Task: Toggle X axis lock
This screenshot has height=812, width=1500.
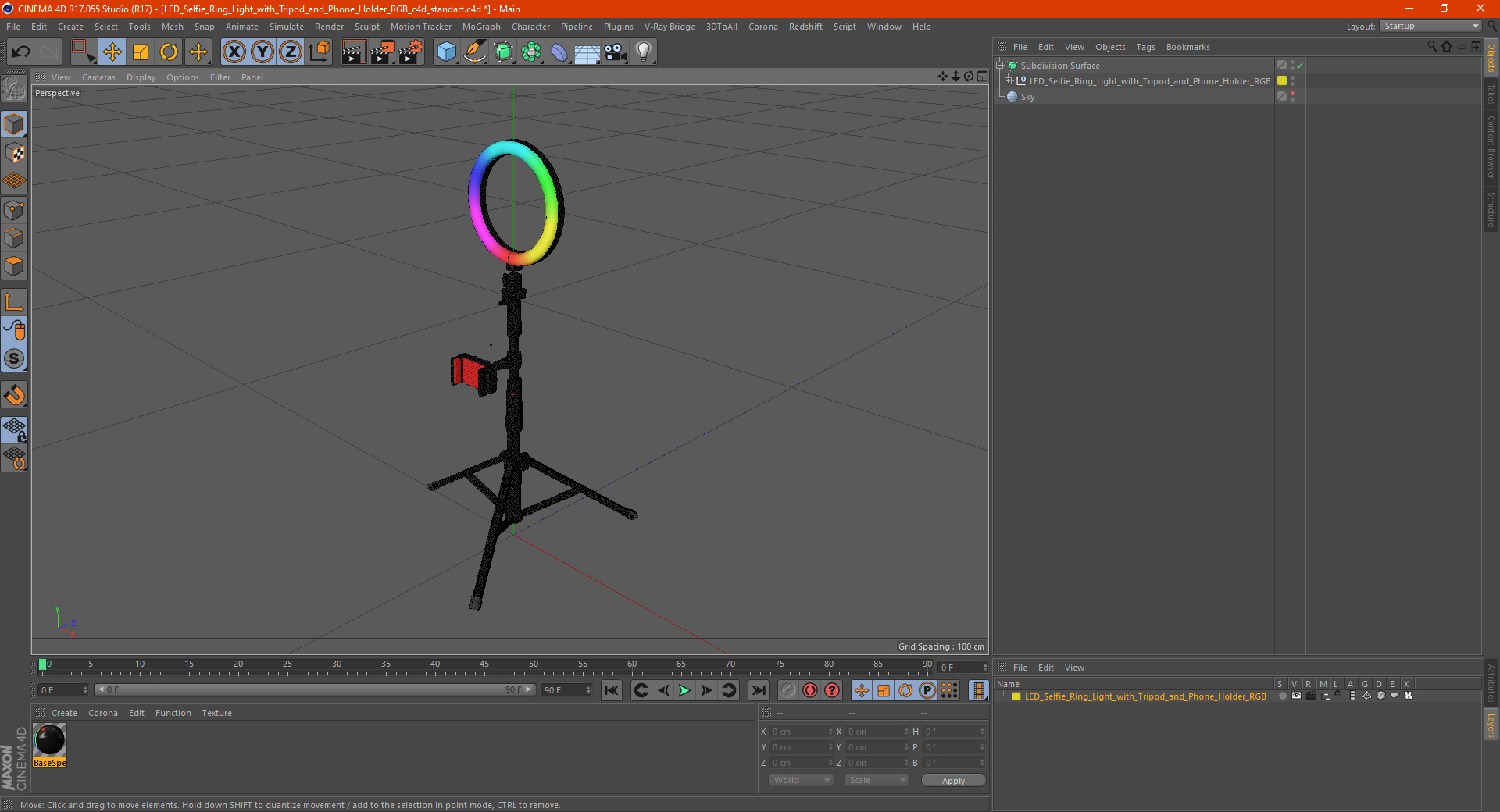Action: [234, 52]
